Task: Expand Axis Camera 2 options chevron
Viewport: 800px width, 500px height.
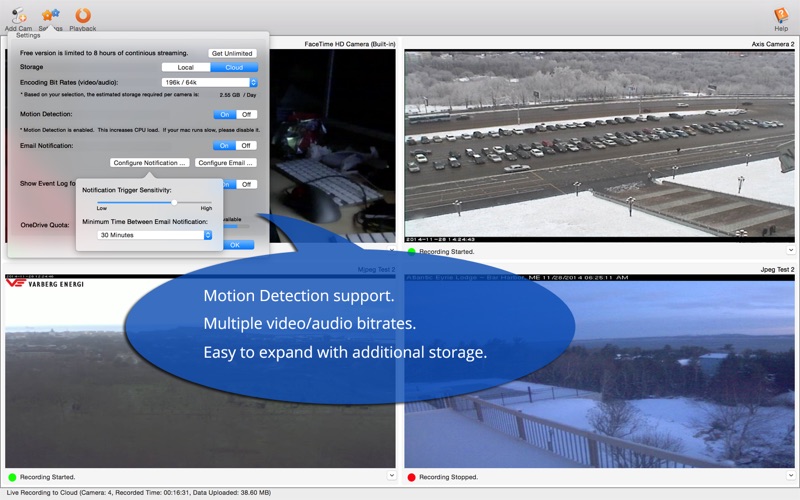Action: click(790, 250)
